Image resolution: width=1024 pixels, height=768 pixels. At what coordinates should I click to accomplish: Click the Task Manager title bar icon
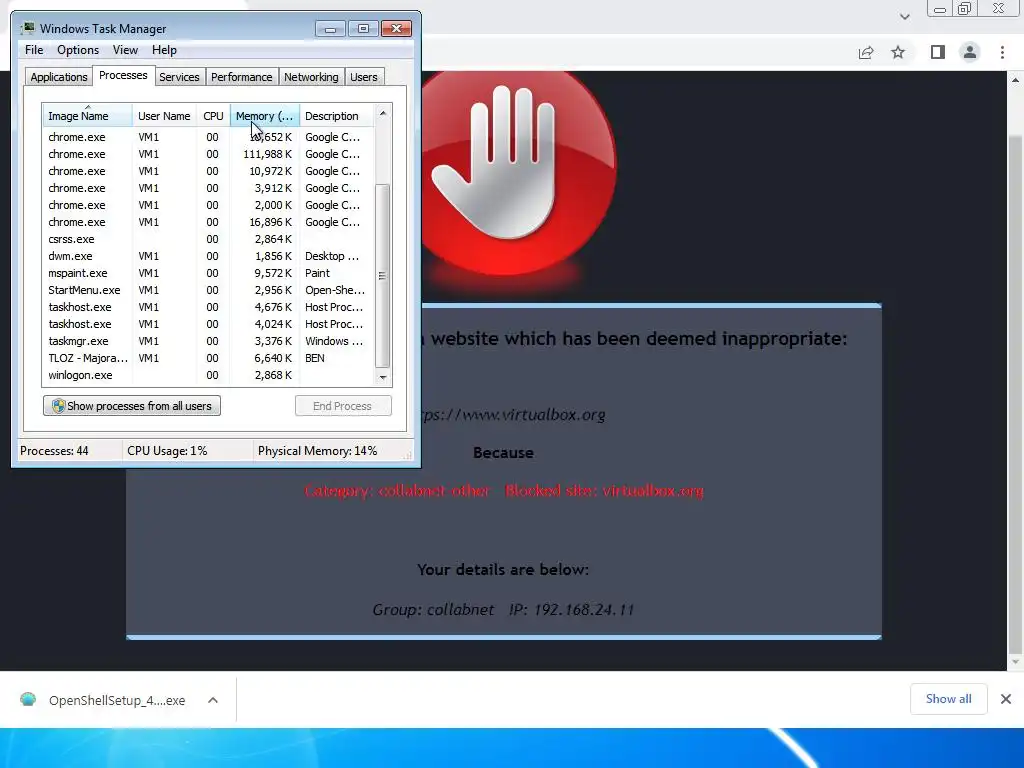coord(27,29)
